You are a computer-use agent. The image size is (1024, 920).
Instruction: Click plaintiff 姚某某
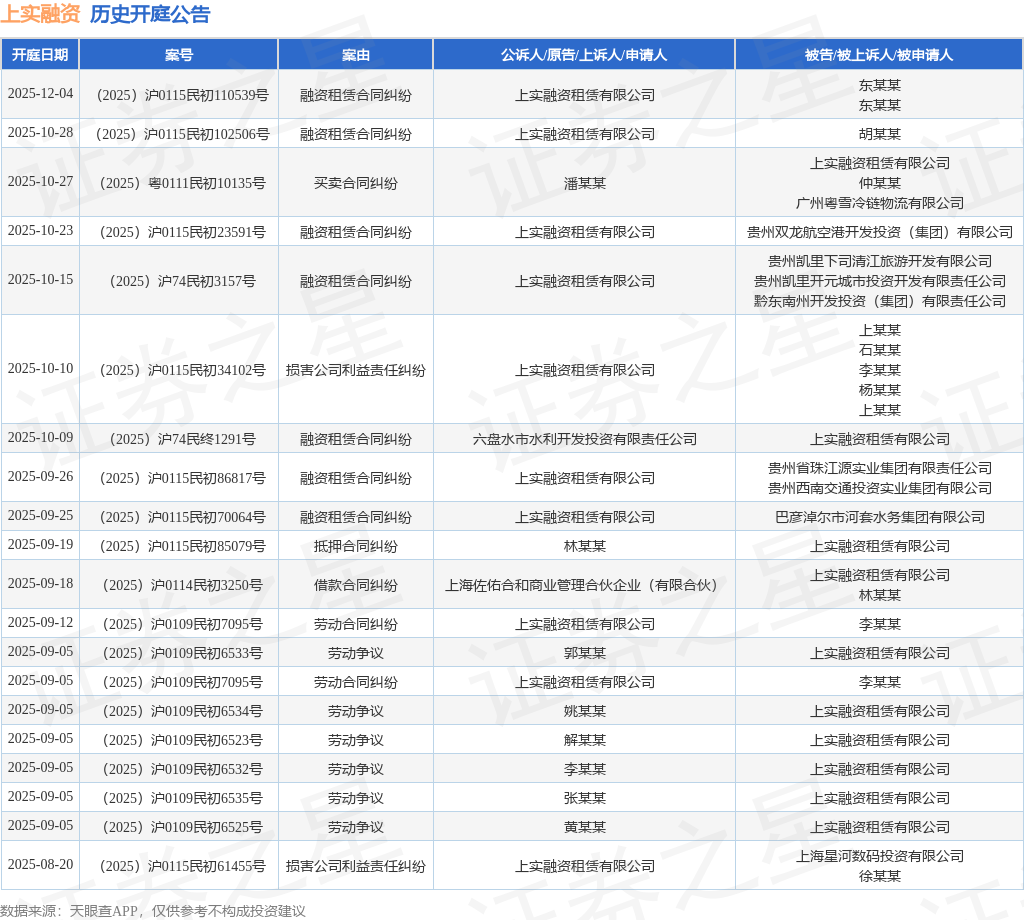pyautogui.click(x=584, y=712)
